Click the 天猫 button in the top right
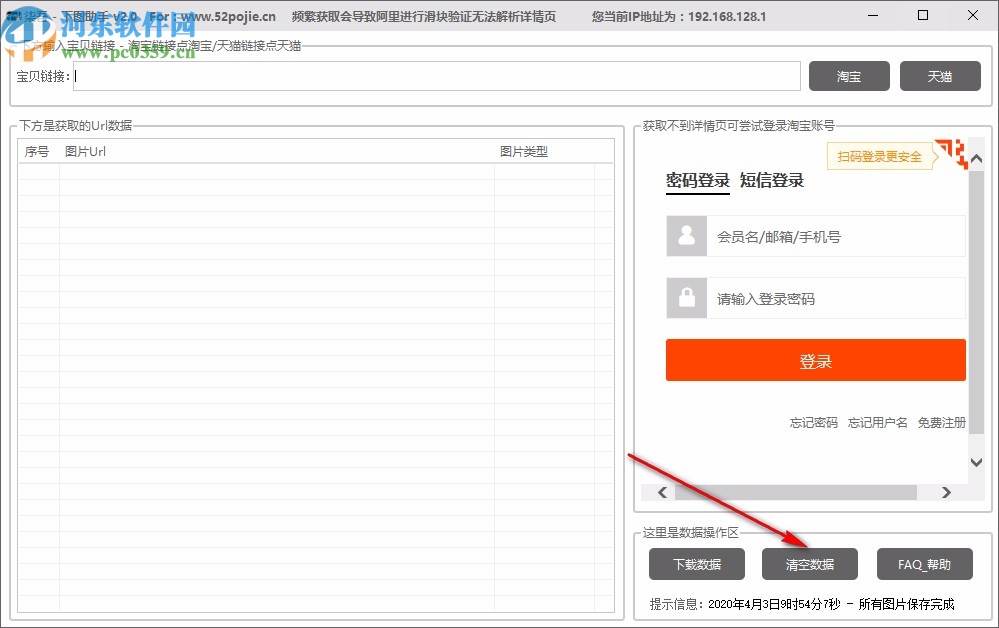999x628 pixels. pos(939,76)
